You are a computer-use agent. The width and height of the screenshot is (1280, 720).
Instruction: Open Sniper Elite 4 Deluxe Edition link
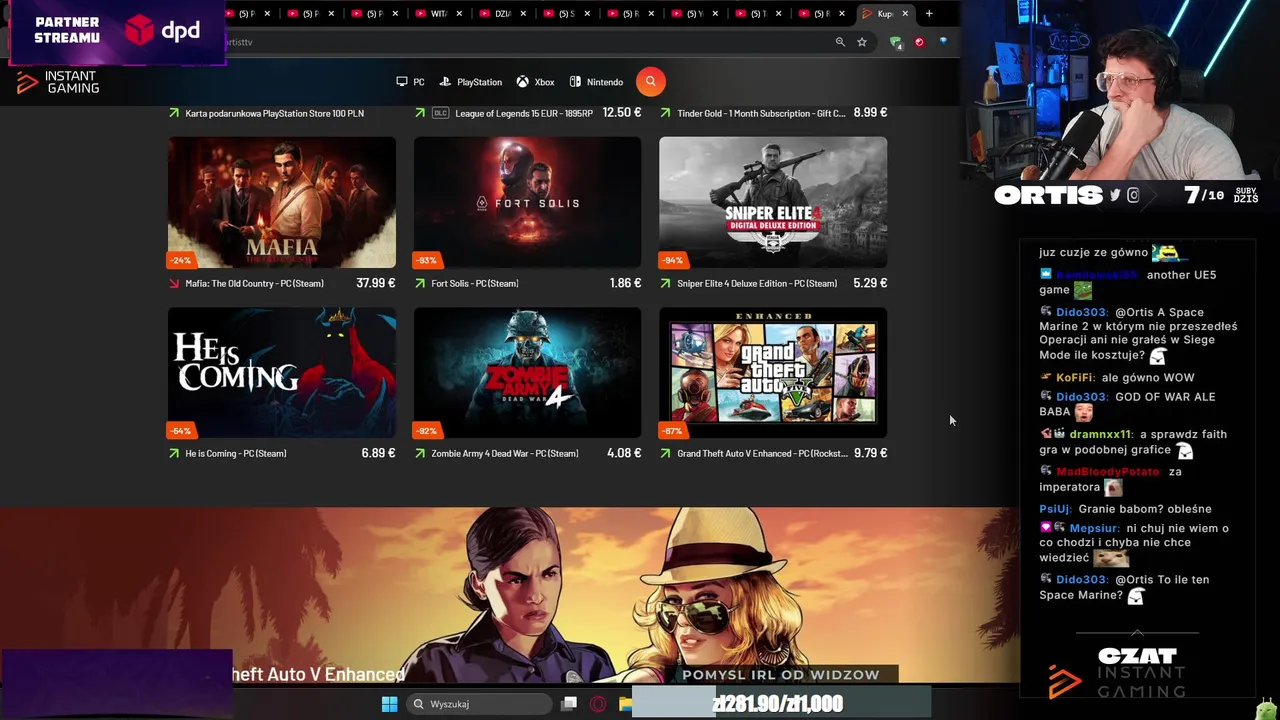[x=757, y=284]
